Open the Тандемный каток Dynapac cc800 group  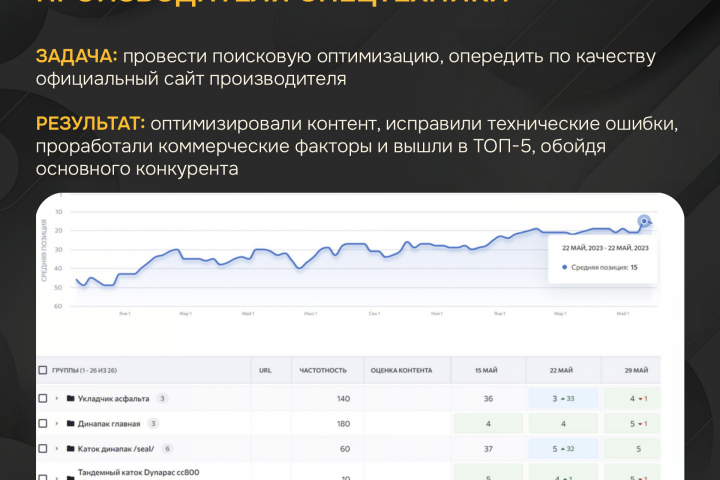(138, 472)
